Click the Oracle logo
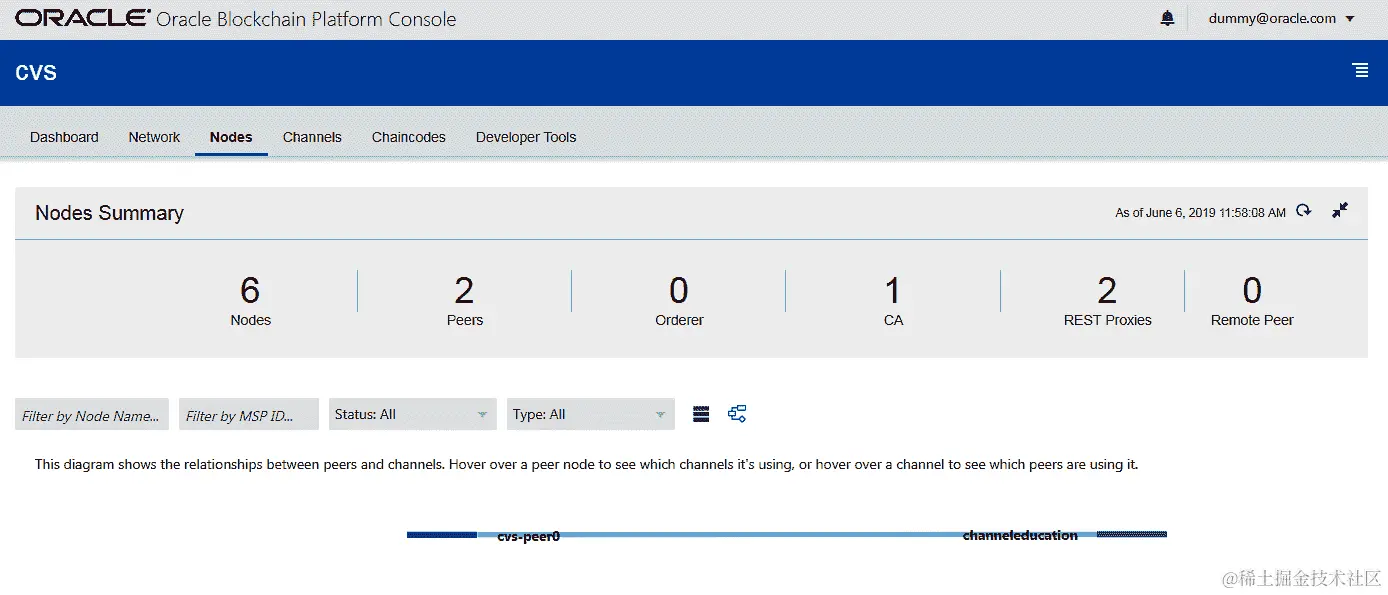This screenshot has height=595, width=1388. (x=83, y=18)
